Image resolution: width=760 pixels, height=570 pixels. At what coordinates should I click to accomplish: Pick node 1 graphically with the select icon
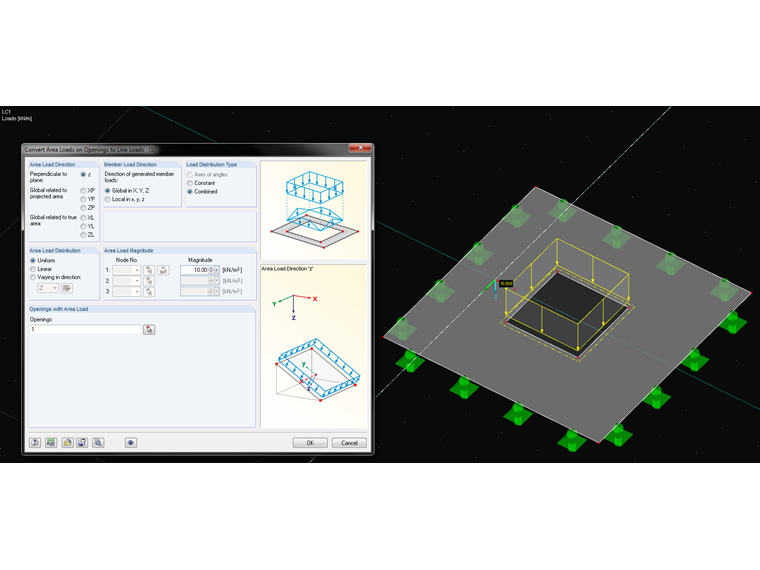[149, 270]
